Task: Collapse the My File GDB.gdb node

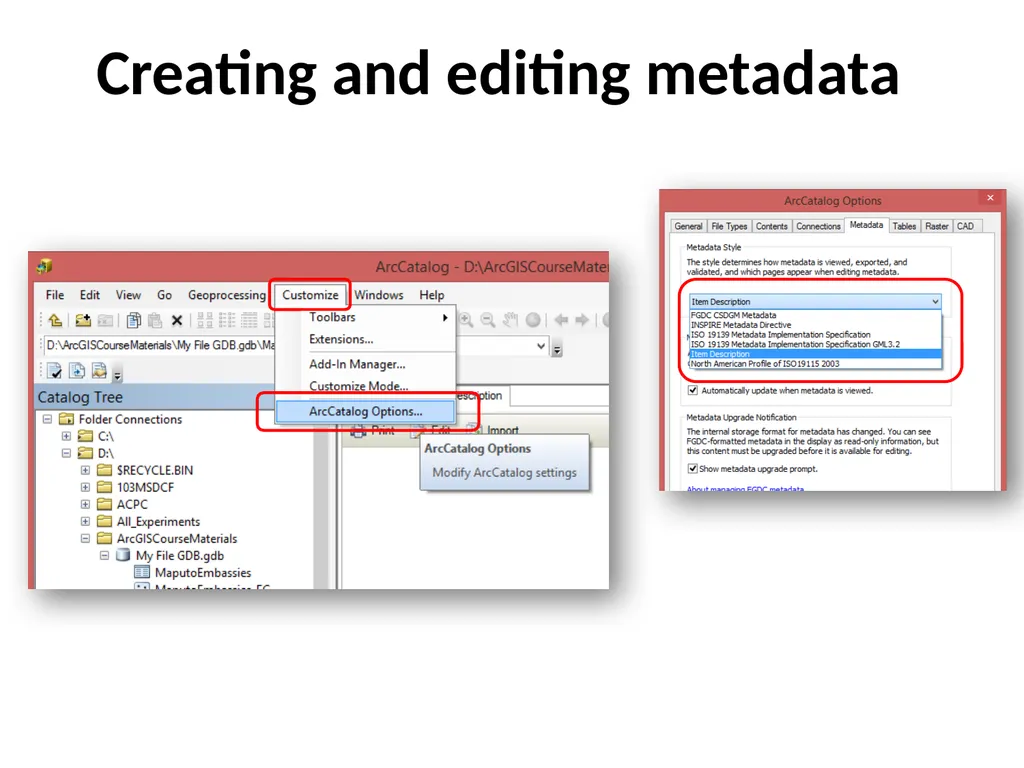Action: pyautogui.click(x=104, y=555)
